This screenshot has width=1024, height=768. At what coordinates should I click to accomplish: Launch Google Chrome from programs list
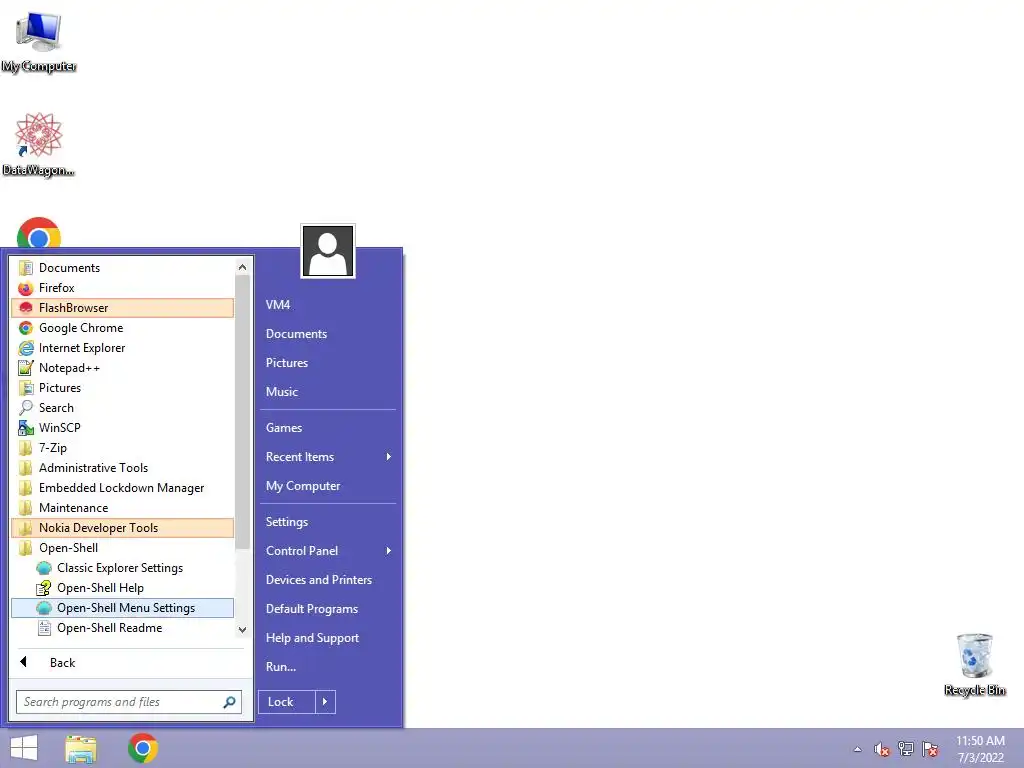[x=122, y=328]
